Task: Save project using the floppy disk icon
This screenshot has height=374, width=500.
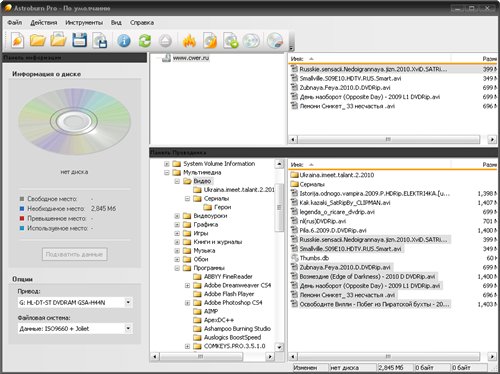Action: point(79,41)
